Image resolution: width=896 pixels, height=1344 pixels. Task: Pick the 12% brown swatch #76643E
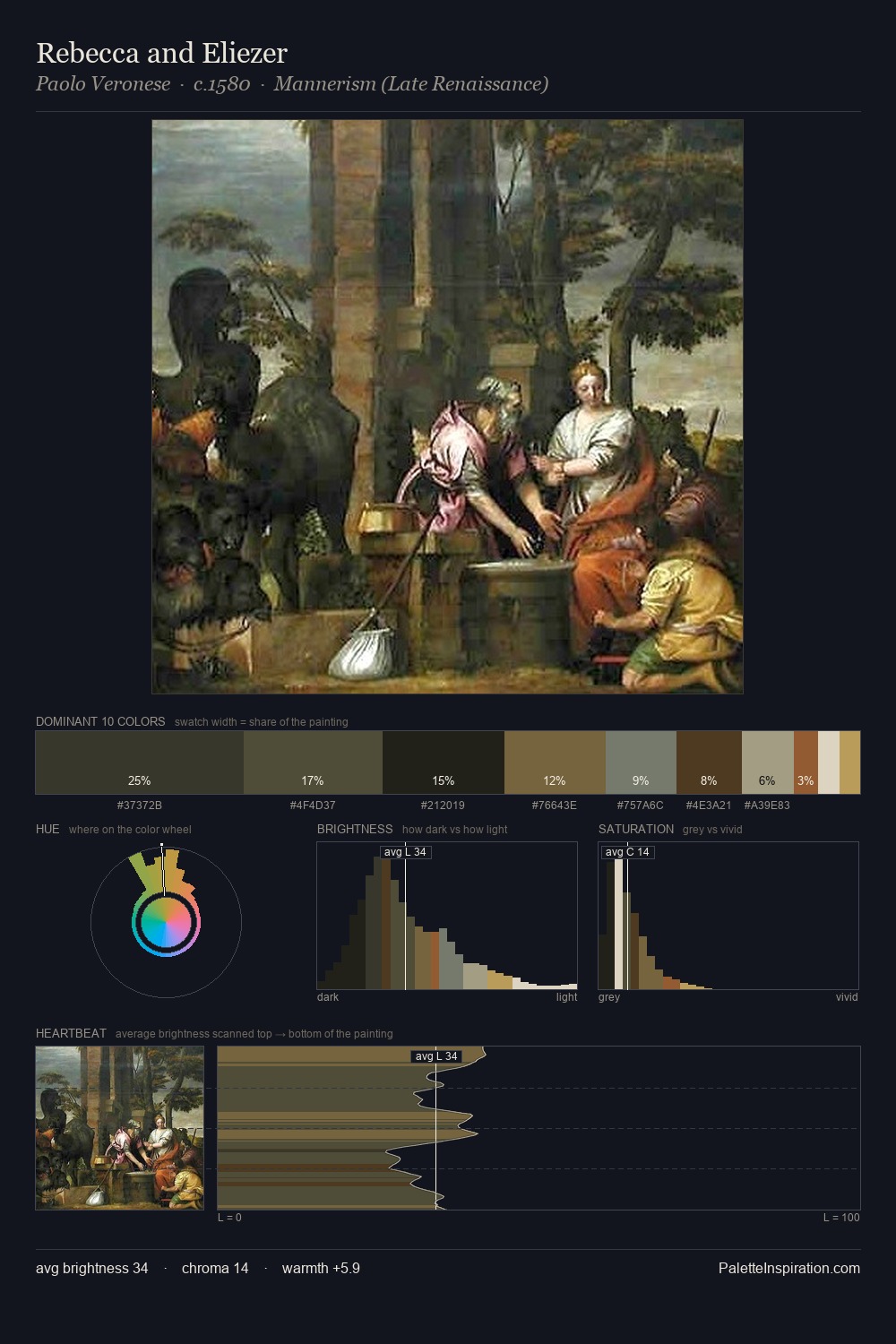point(555,762)
